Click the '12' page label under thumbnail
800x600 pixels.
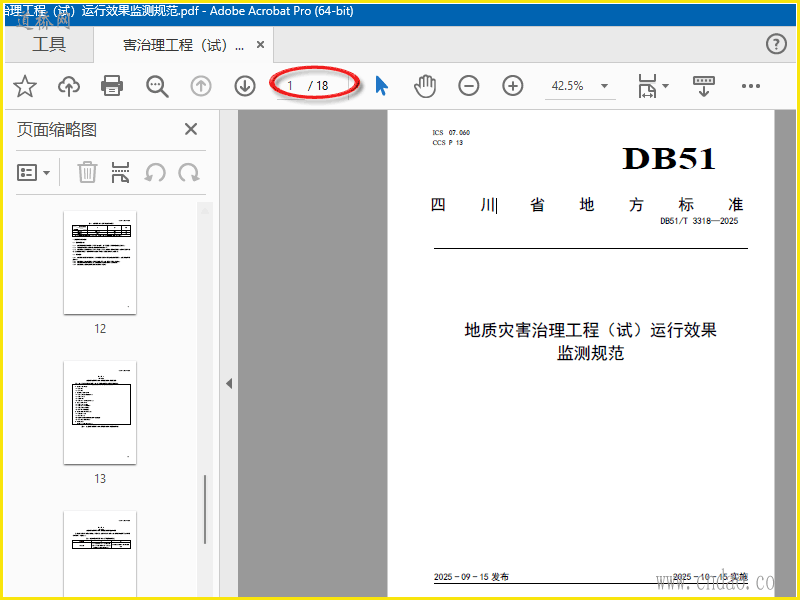tap(100, 329)
